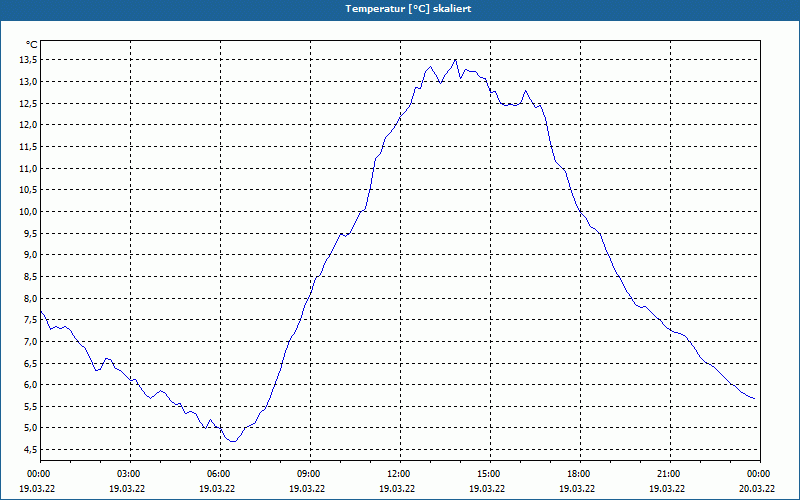The height and width of the screenshot is (500, 800).
Task: Click the '12:00' x-axis time label
Action: 397,474
